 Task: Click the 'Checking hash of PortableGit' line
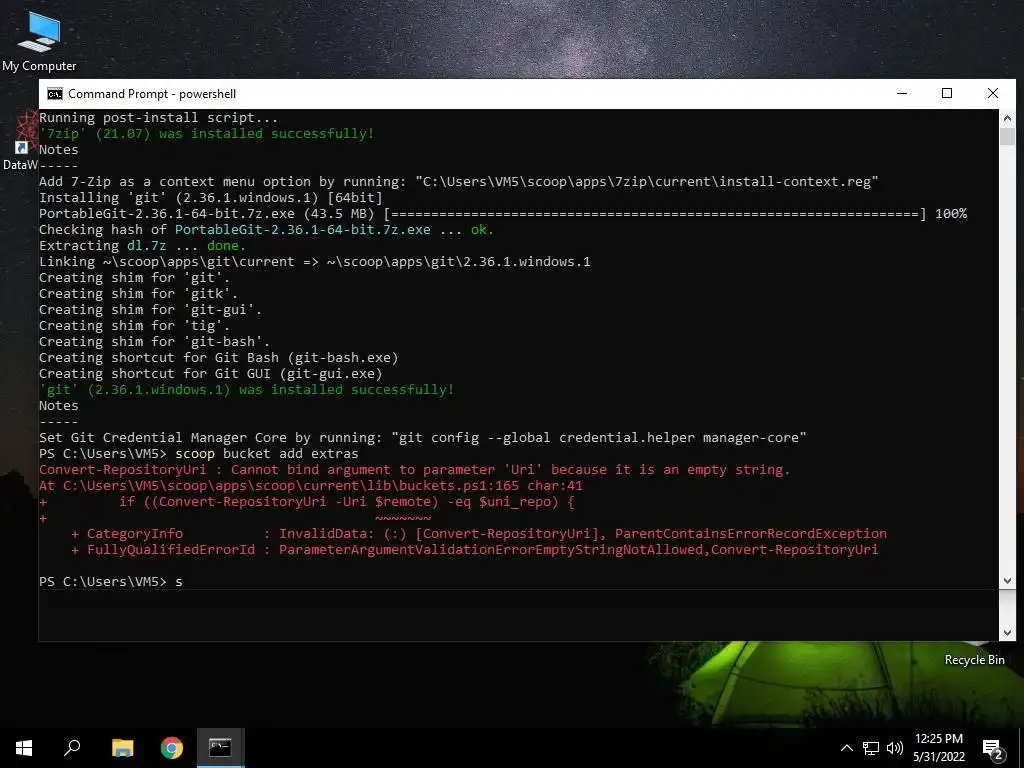point(266,229)
